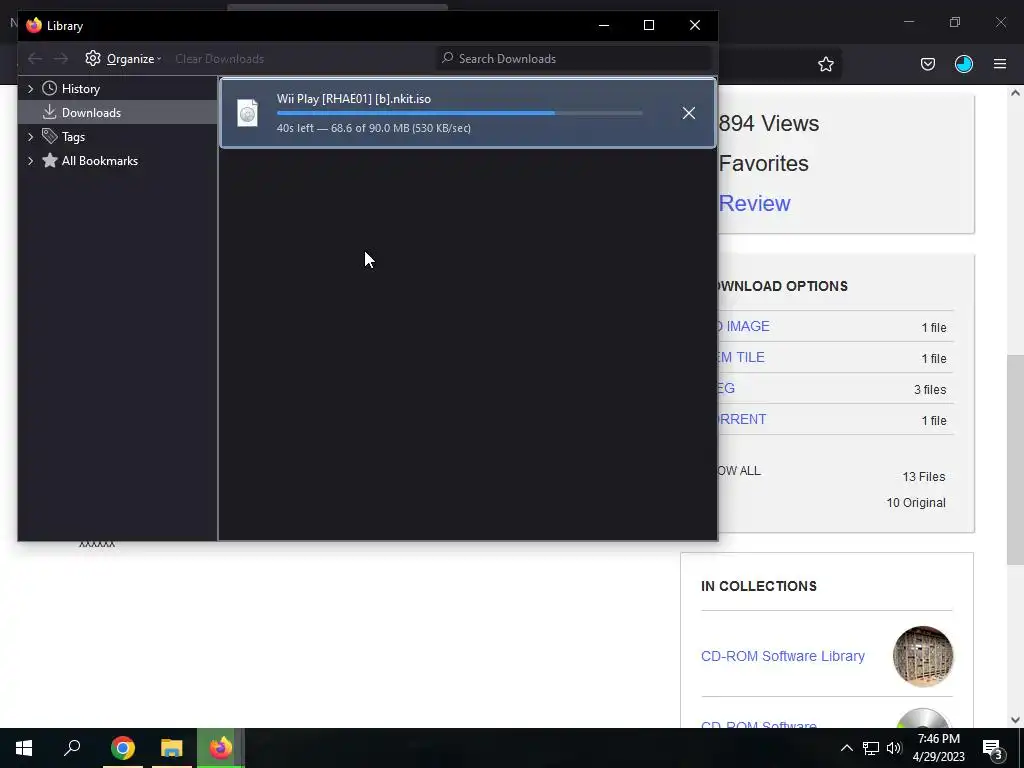Select Downloads in the sidebar
The image size is (1024, 768).
pos(91,113)
